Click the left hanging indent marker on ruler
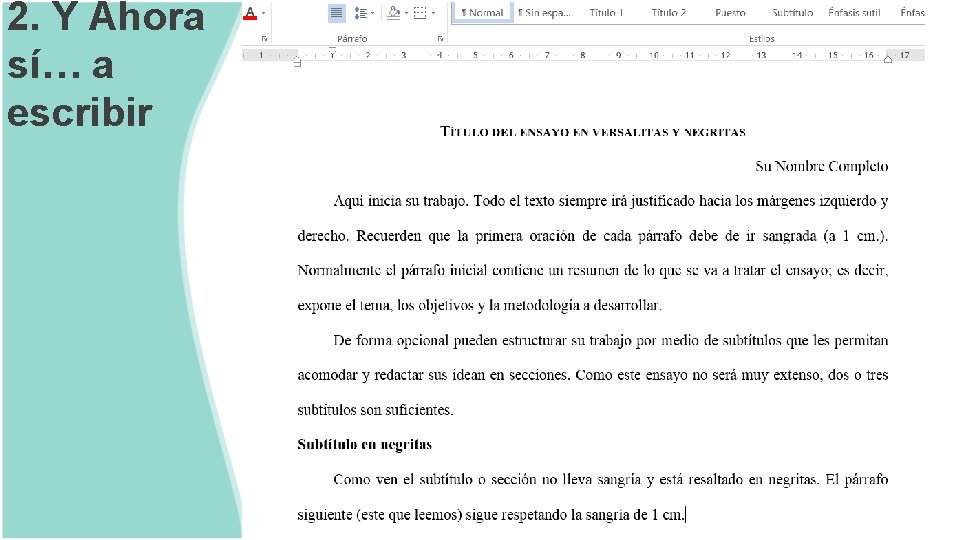Image resolution: width=960 pixels, height=540 pixels. [298, 61]
